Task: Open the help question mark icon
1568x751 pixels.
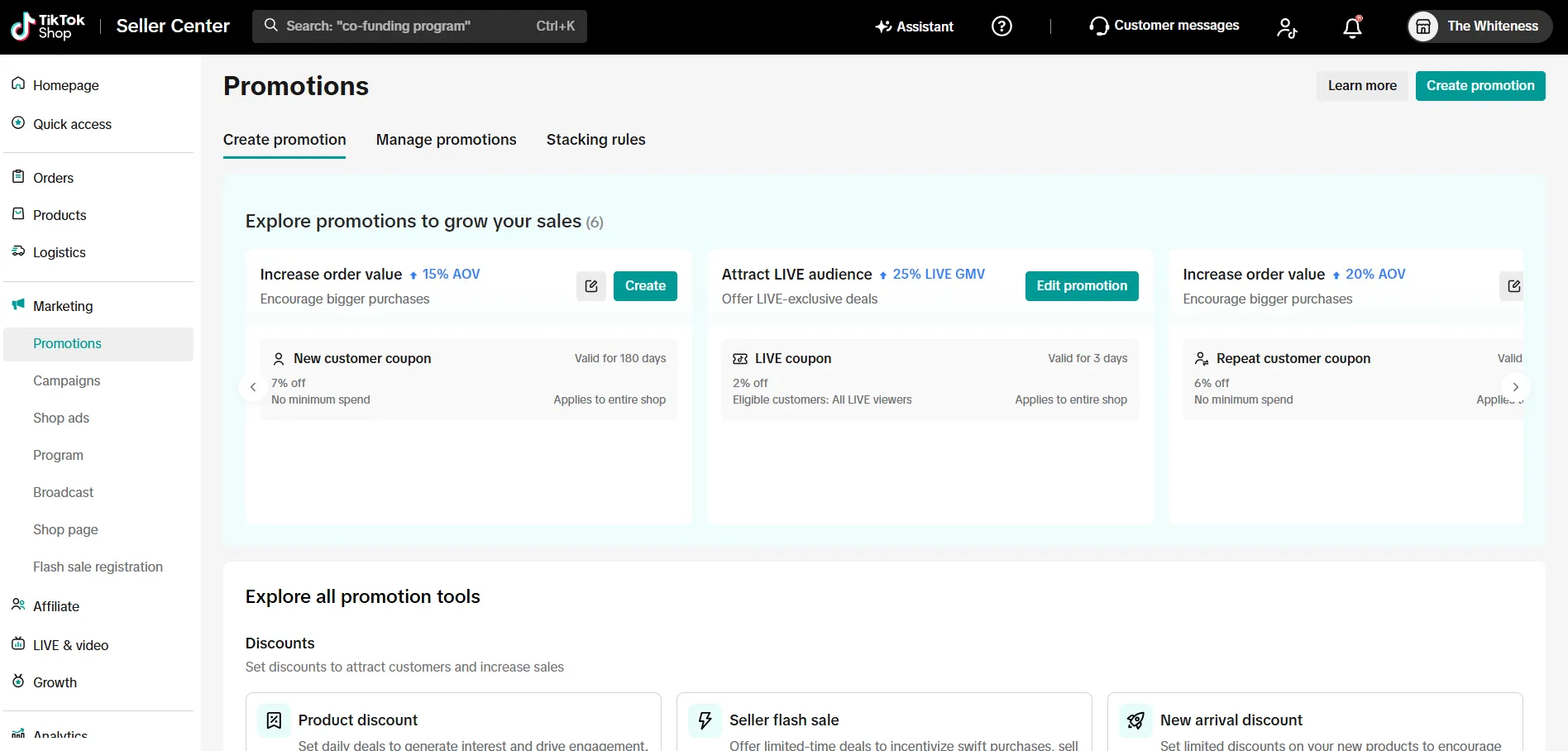Action: pyautogui.click(x=1002, y=26)
